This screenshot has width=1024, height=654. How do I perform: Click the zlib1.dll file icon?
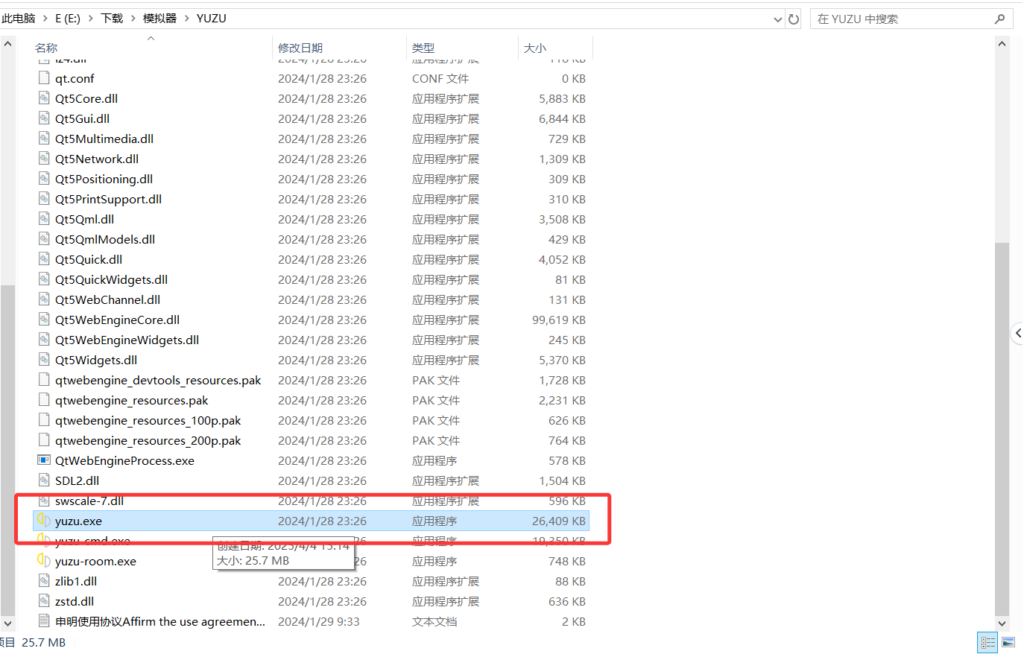[44, 581]
